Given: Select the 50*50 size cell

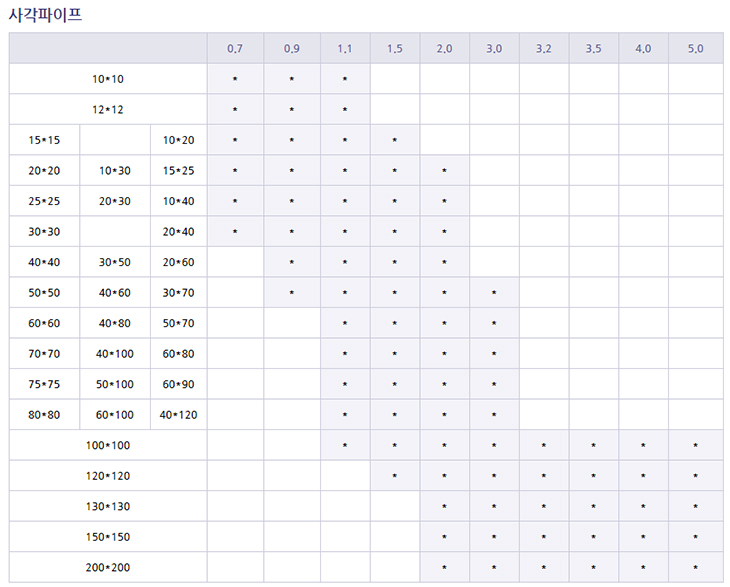Looking at the screenshot, I should [44, 293].
